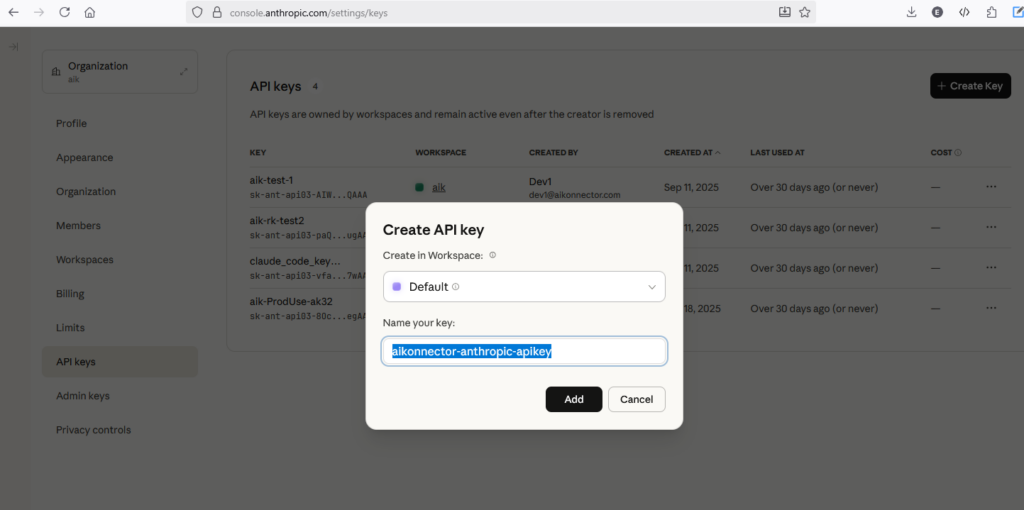Select Workspaces in the settings sidebar

pos(84,260)
